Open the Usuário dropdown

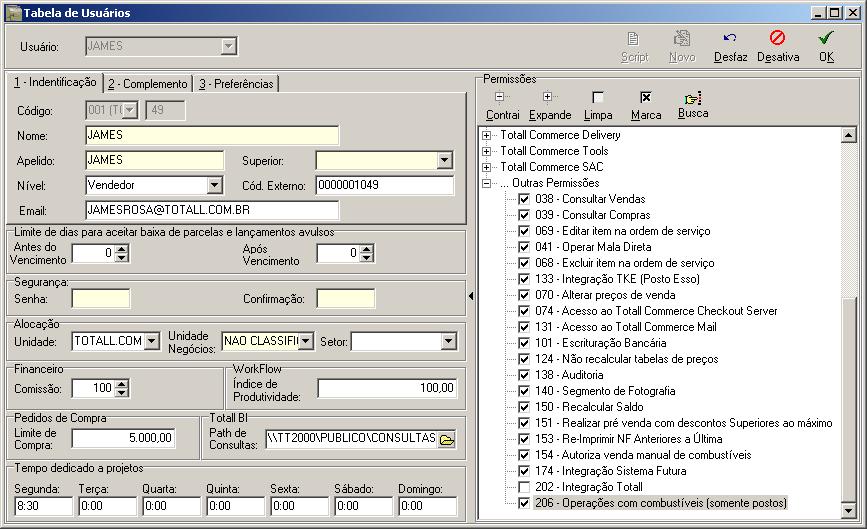tap(228, 46)
